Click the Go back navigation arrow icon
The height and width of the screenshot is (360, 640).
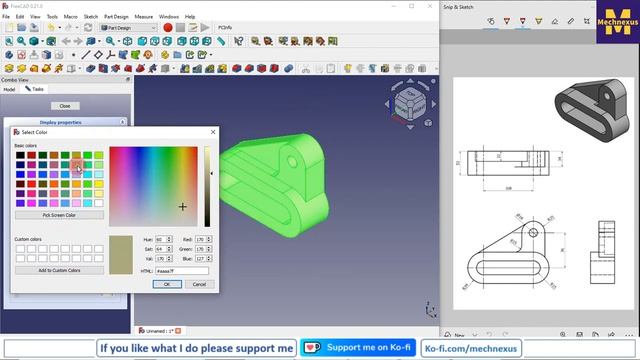[66, 41]
